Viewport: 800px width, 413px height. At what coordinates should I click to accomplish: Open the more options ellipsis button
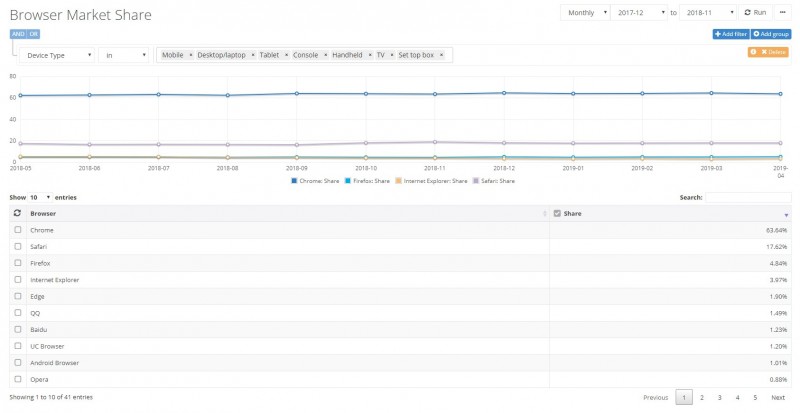point(782,13)
